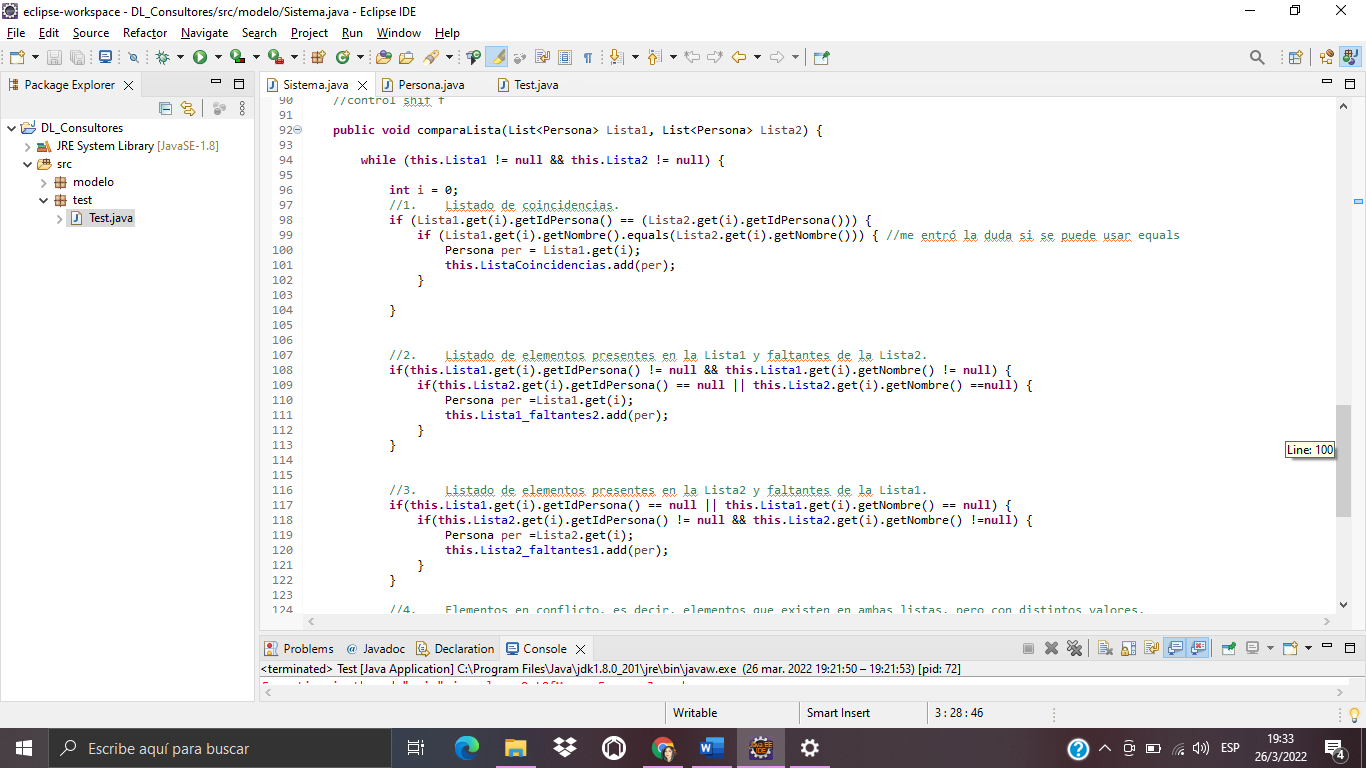Run the program with green play icon
1366x768 pixels.
pos(200,57)
